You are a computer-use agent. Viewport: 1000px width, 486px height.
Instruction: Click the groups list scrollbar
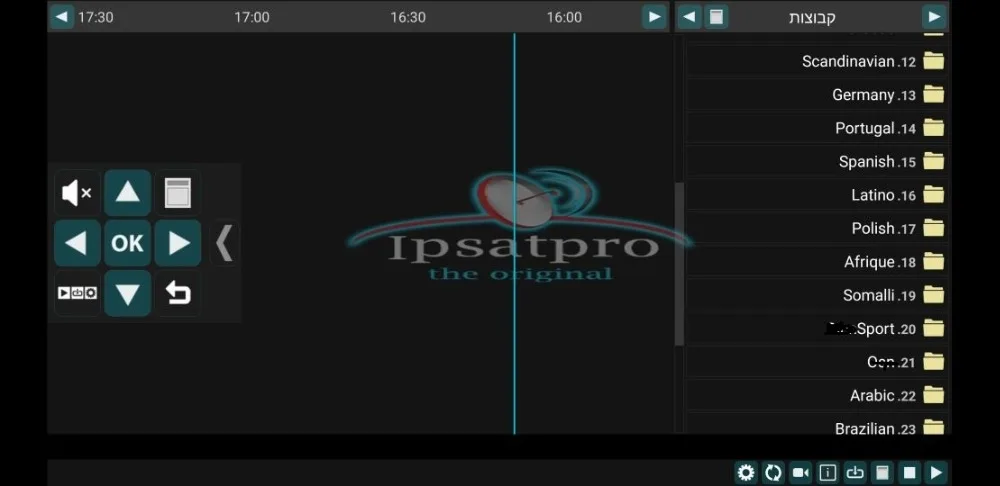(x=679, y=264)
